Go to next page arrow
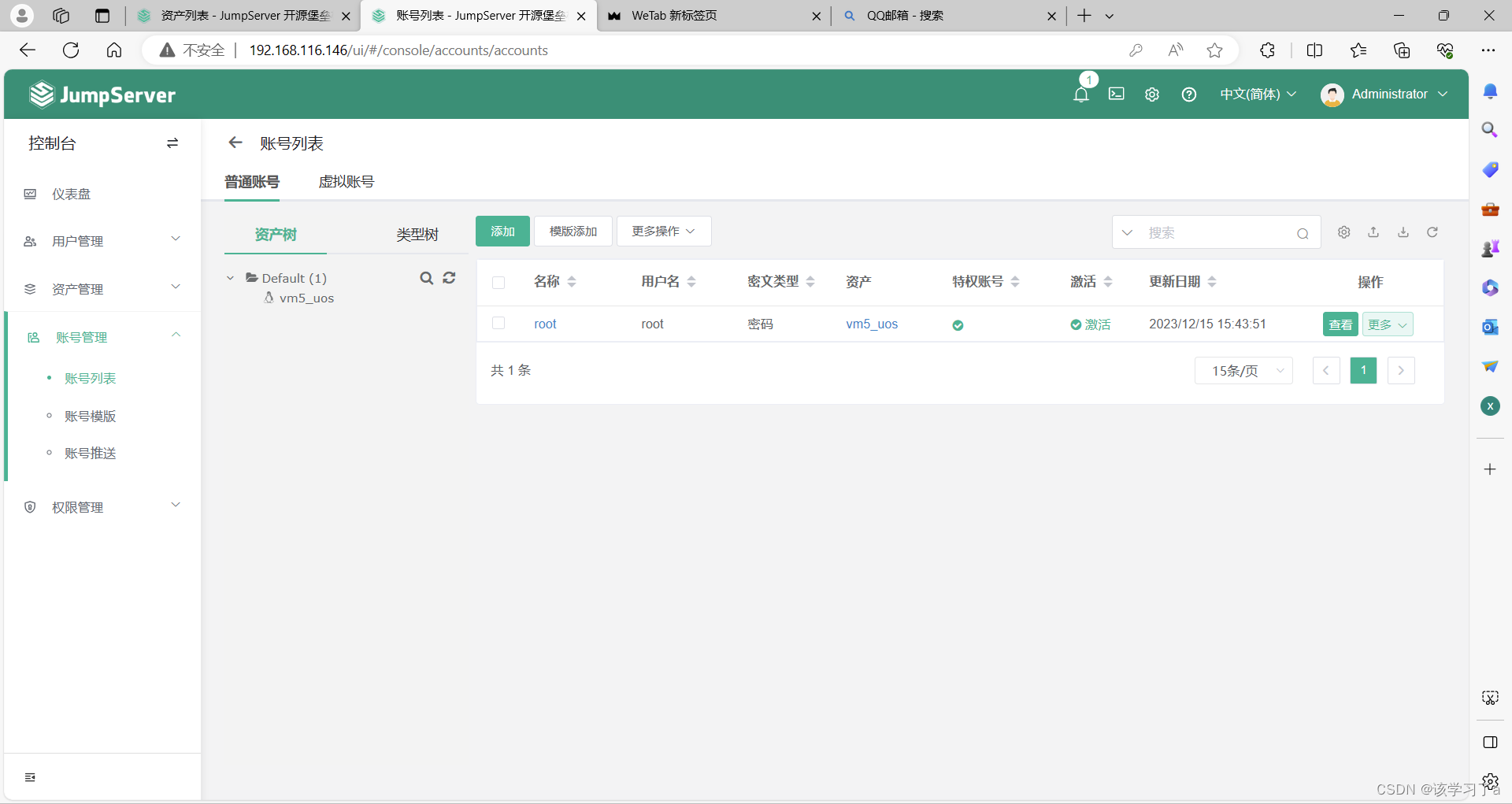Screen dimensions: 1512x804 (1401, 371)
